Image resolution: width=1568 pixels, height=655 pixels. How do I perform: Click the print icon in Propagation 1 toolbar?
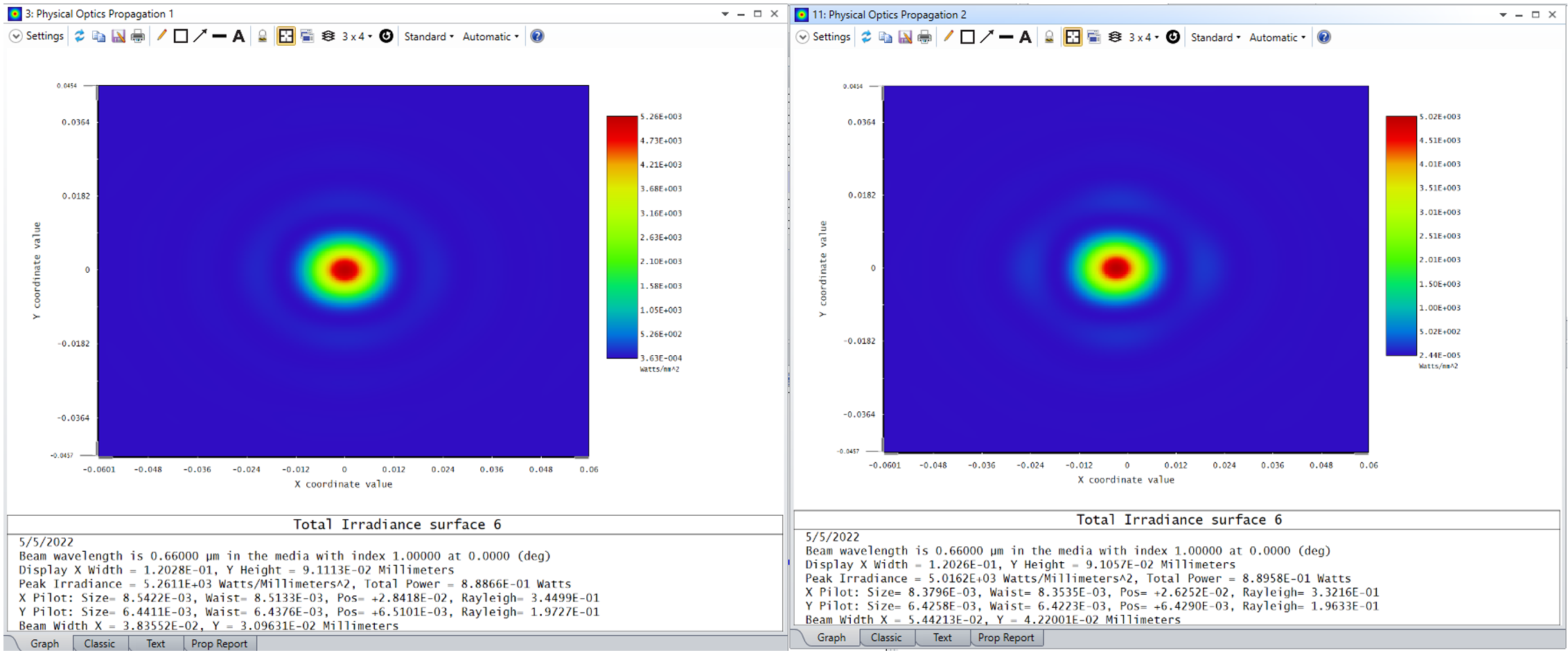click(138, 36)
